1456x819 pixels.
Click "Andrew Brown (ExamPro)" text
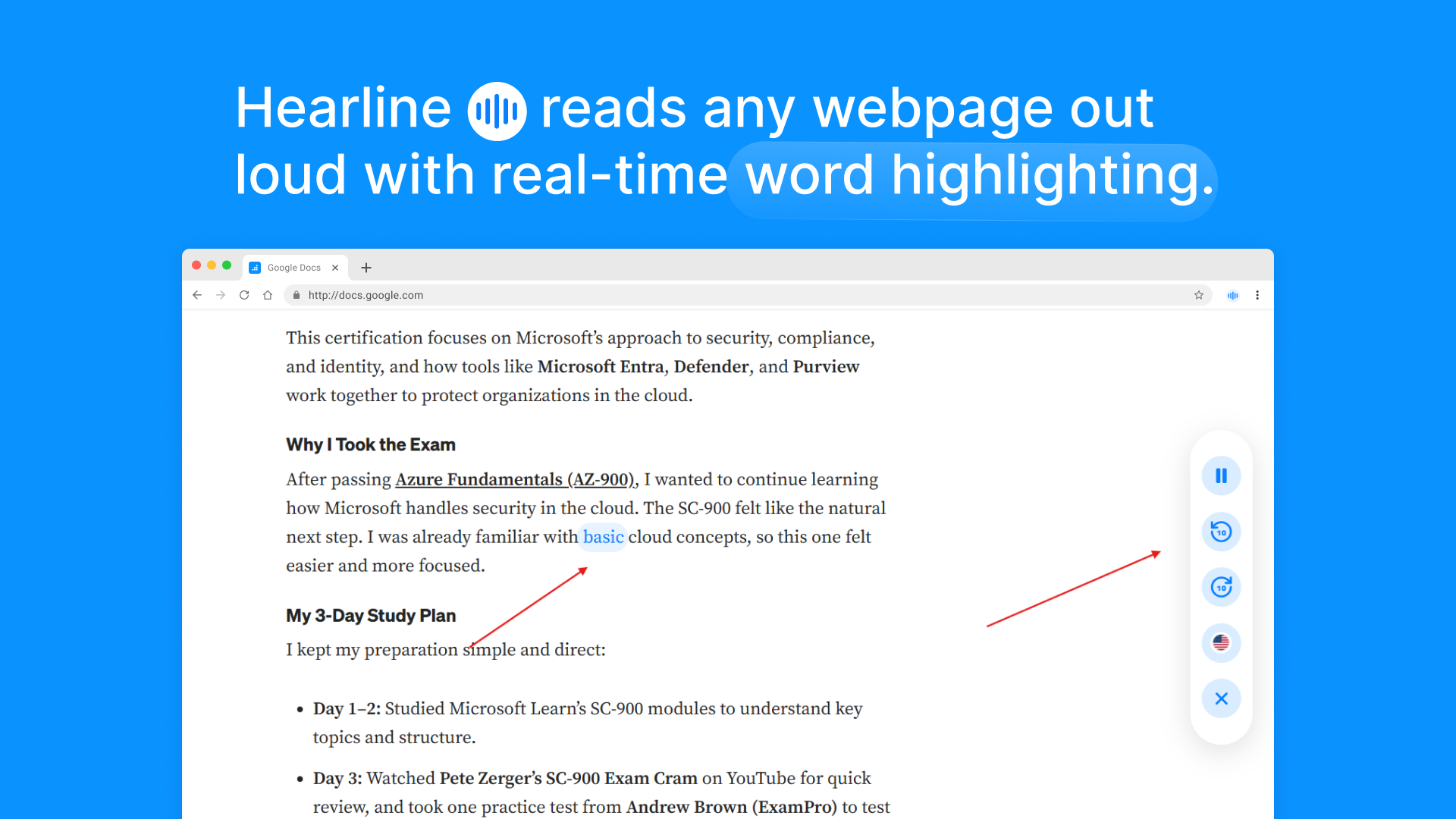tap(732, 807)
